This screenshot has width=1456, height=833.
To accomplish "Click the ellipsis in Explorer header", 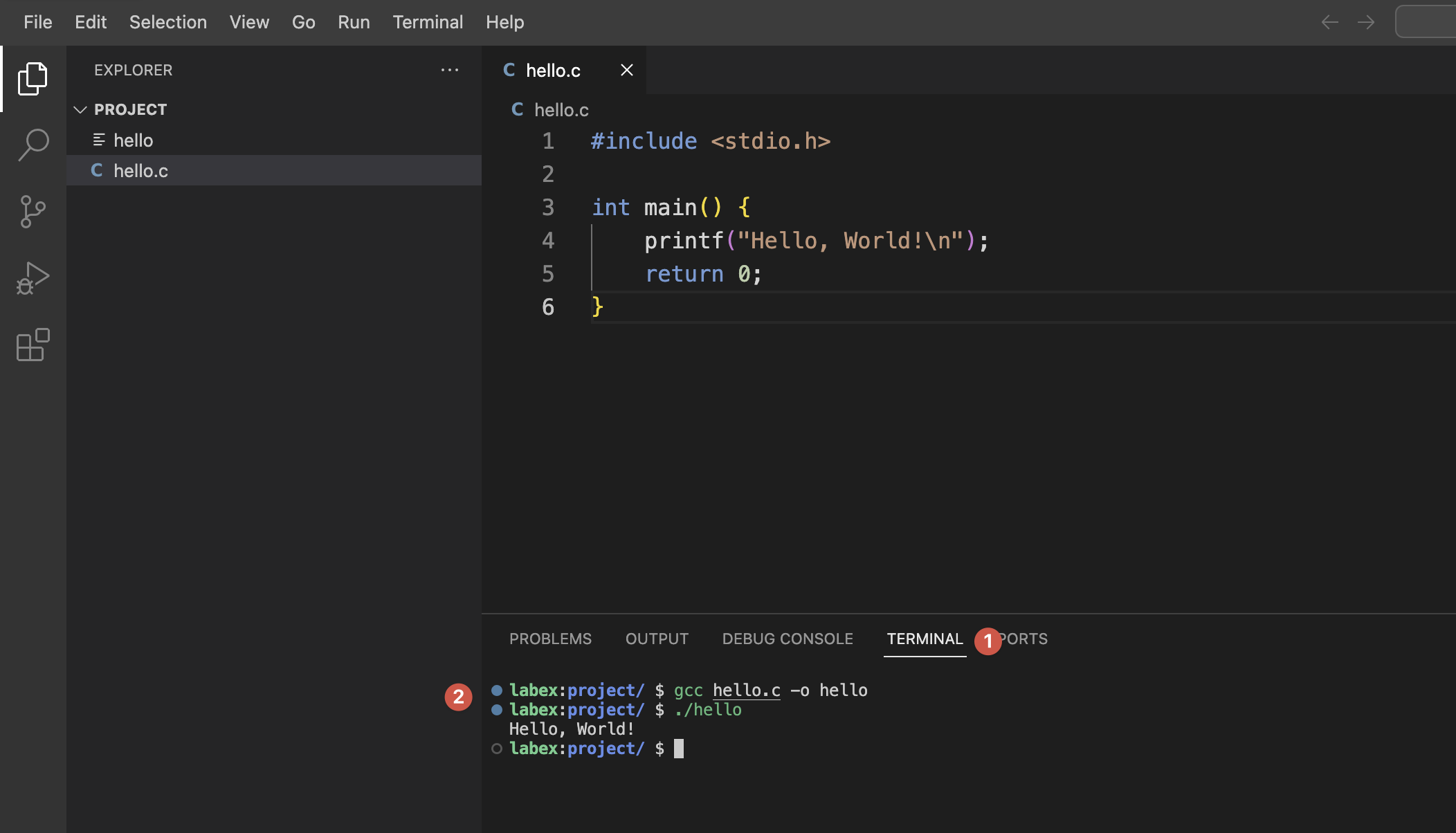I will point(450,70).
